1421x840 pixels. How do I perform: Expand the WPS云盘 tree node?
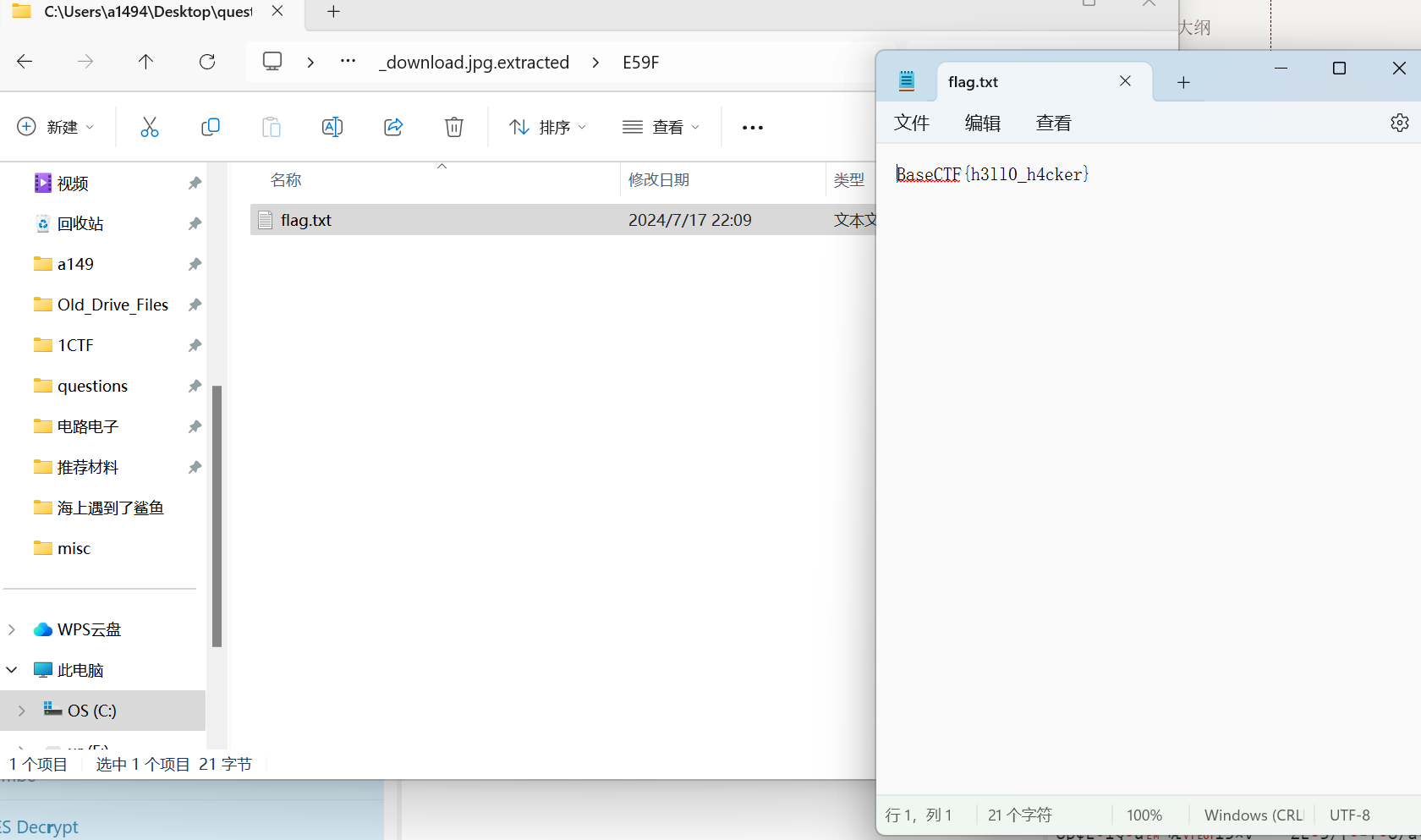click(x=12, y=629)
